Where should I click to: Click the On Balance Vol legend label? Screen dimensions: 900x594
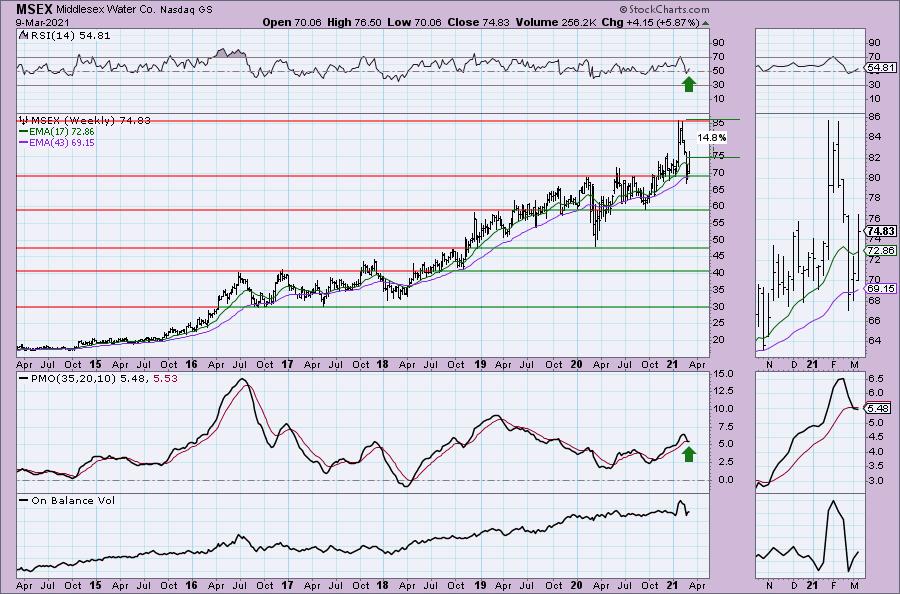point(73,501)
